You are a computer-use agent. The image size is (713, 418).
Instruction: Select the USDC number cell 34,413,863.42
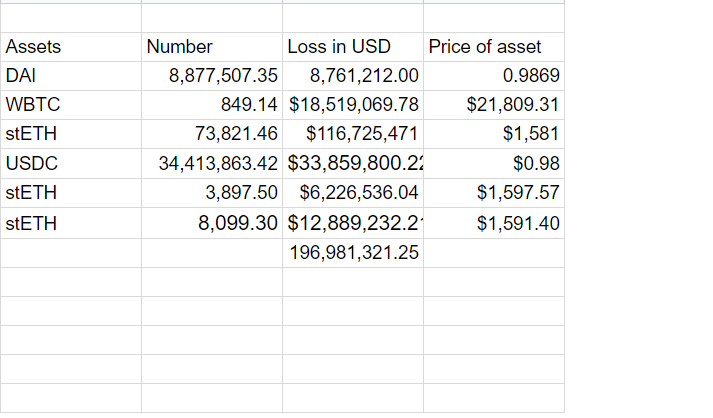point(217,164)
